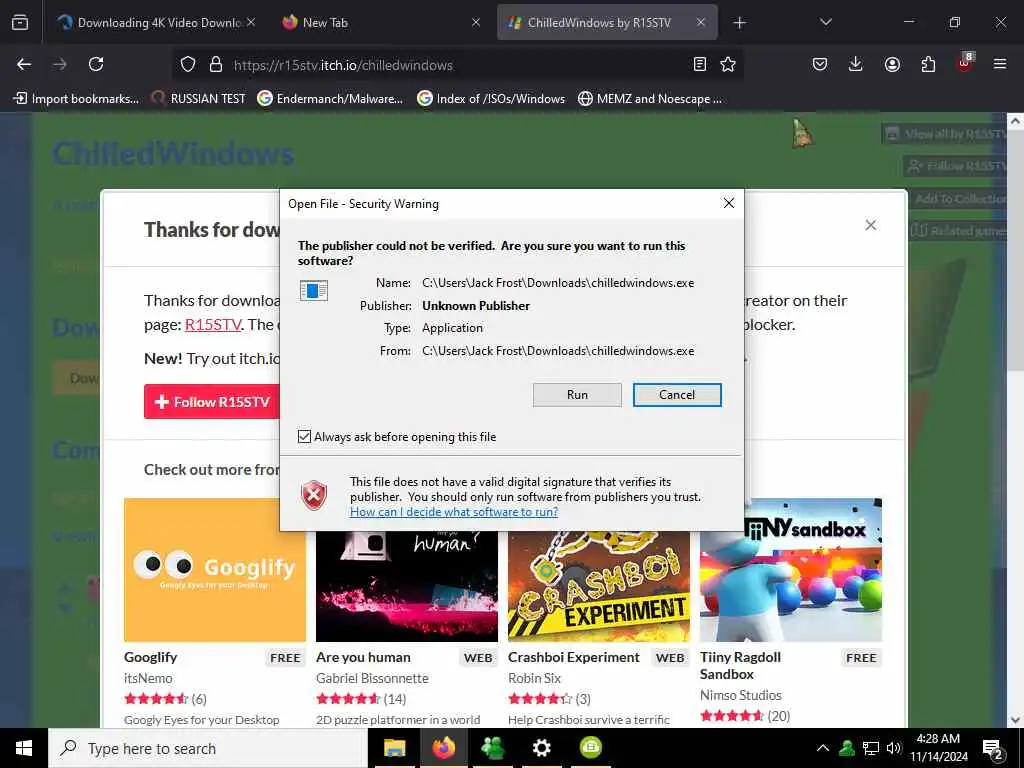The width and height of the screenshot is (1024, 768).
Task: Open the Crashboi Experiment thumbnail
Action: [599, 586]
